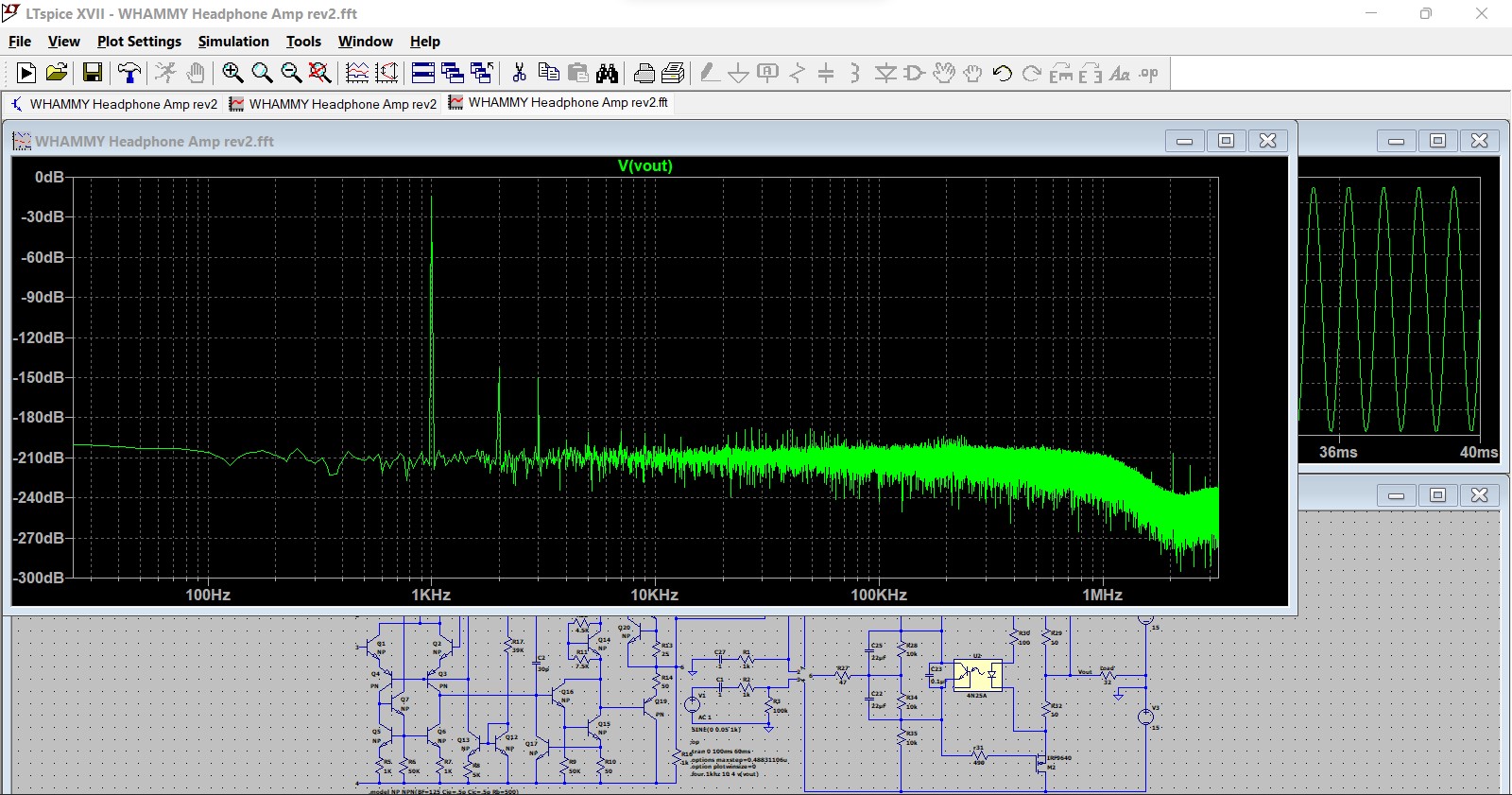
Task: Zoom in with the plus magnifier
Action: [232, 73]
